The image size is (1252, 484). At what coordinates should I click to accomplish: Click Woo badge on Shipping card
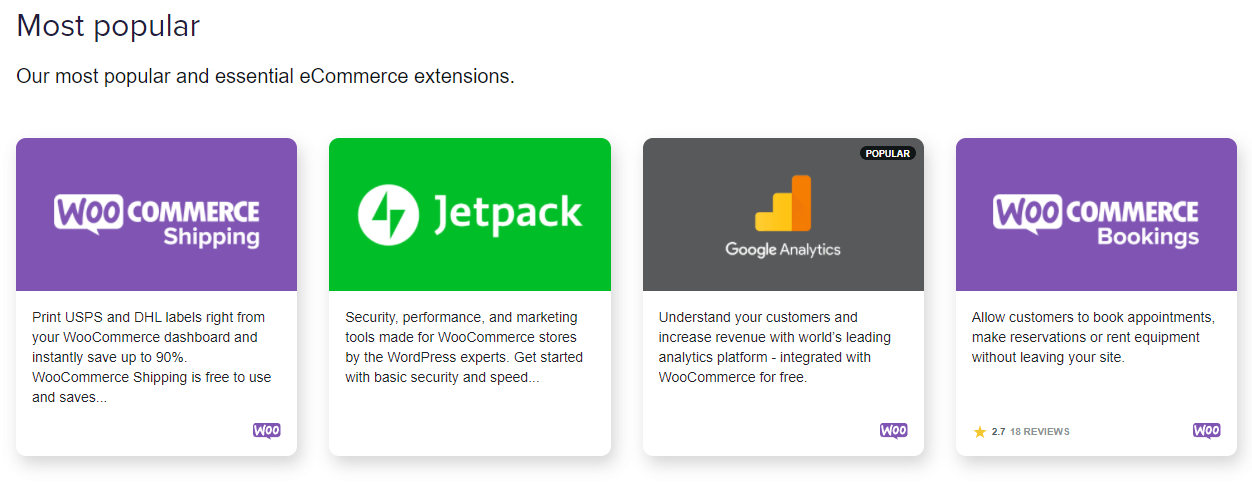tap(267, 431)
